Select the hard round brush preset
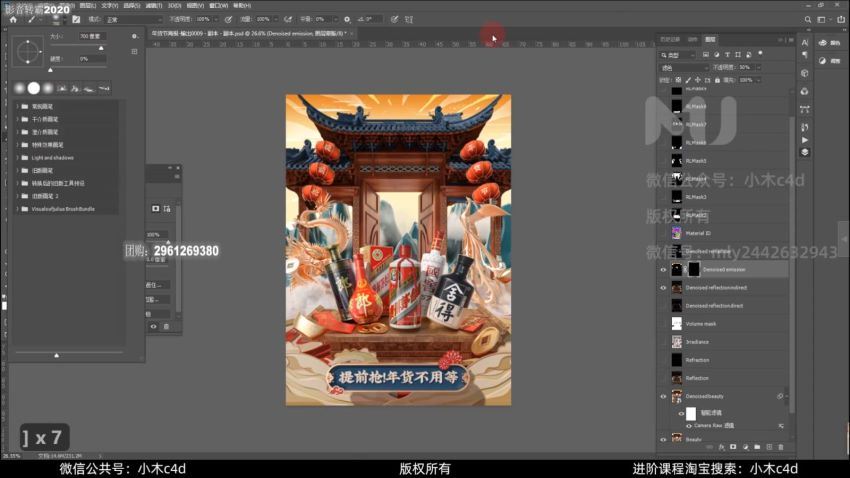The image size is (850, 478). [34, 88]
